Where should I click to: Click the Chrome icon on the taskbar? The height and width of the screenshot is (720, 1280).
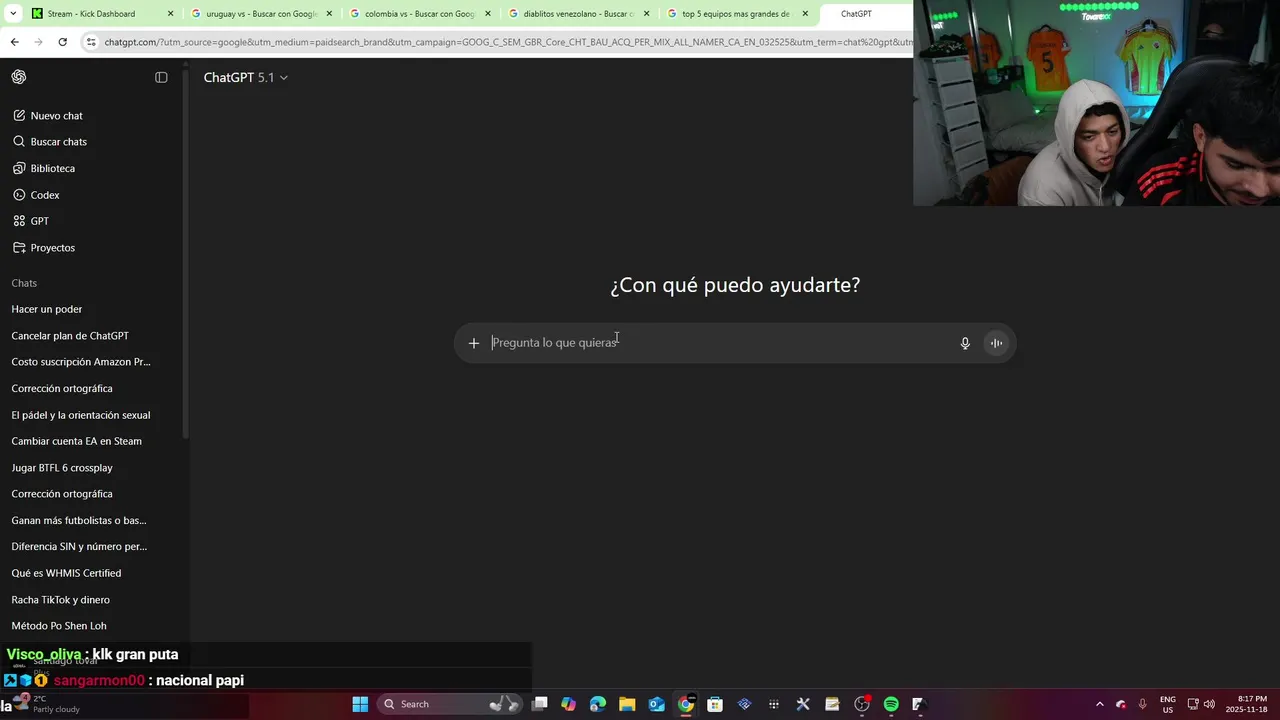686,704
